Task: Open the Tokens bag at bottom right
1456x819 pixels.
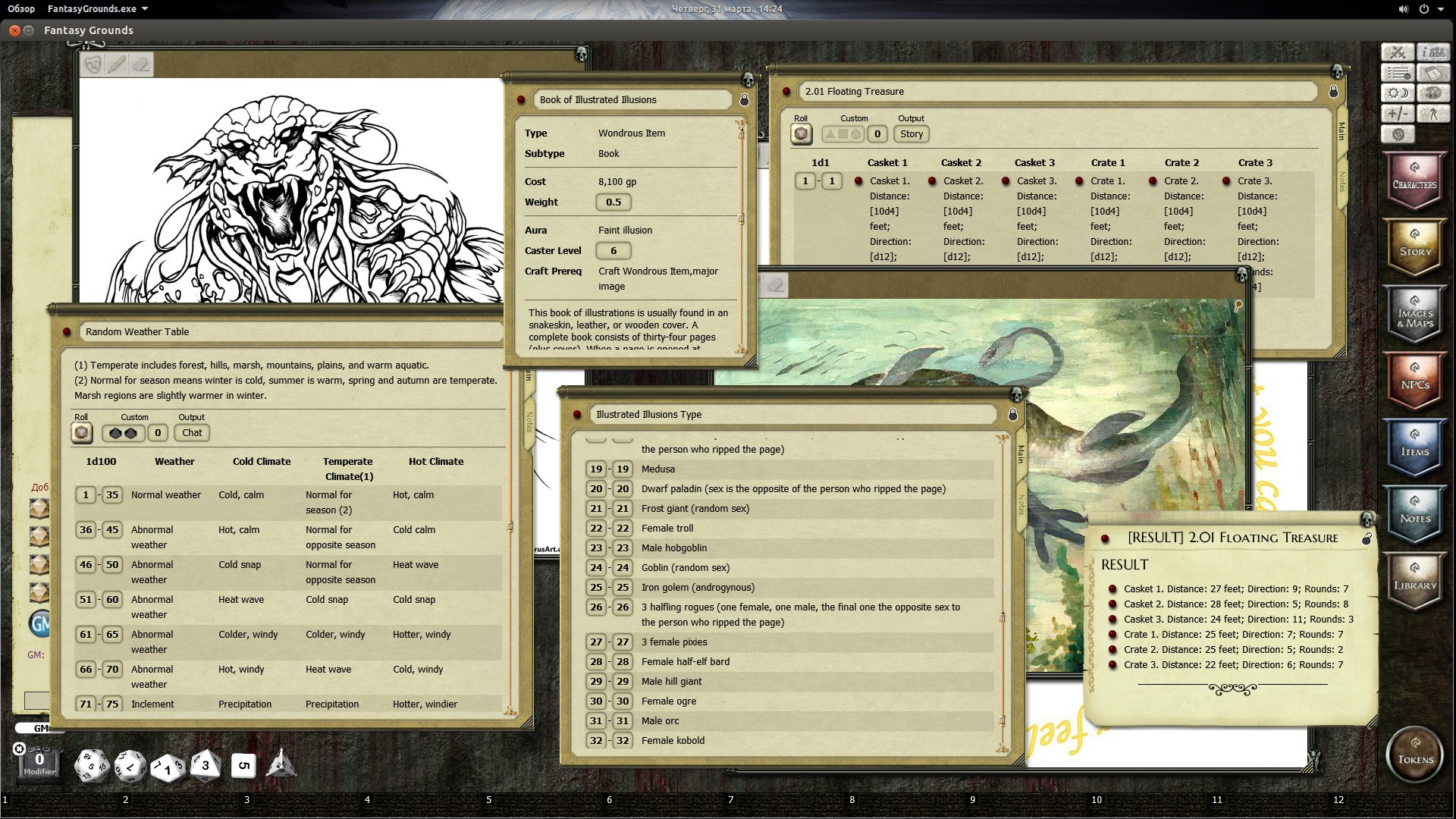Action: [x=1414, y=755]
